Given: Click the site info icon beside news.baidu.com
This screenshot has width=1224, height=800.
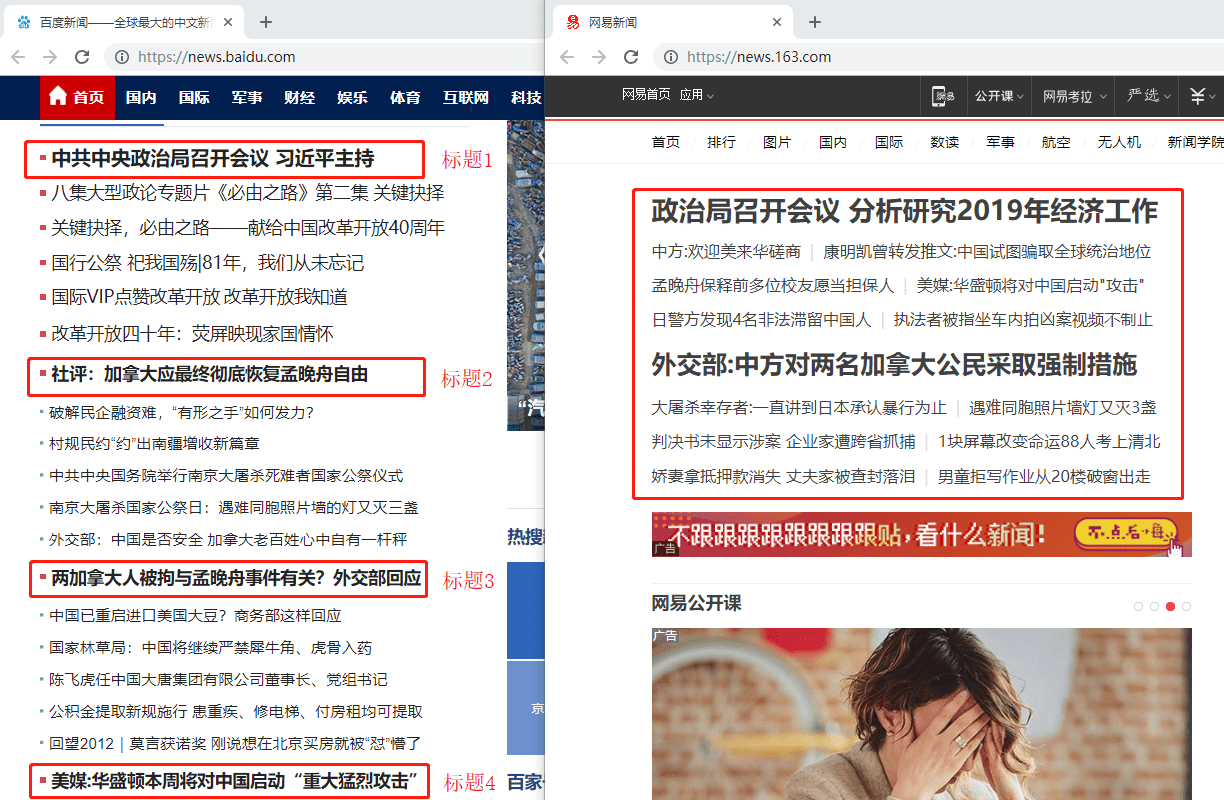Looking at the screenshot, I should click(x=122, y=57).
